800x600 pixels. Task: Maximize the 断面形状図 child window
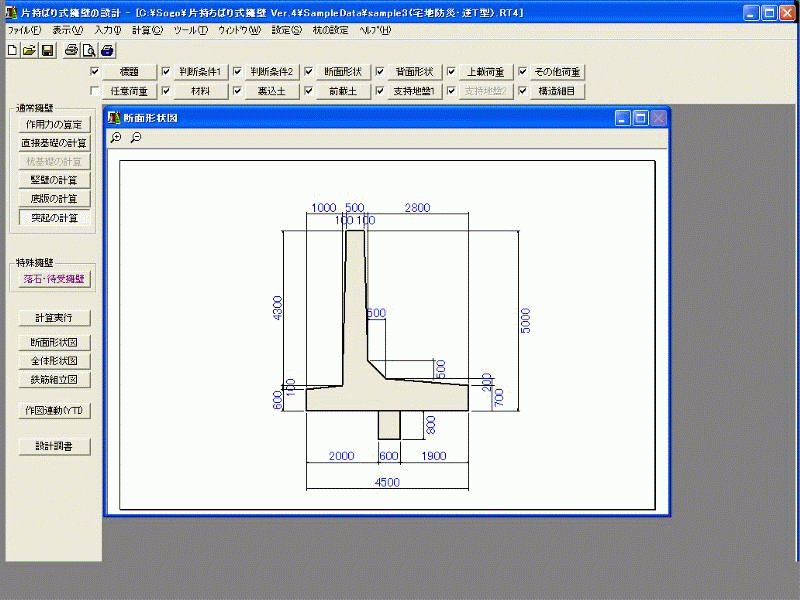640,118
